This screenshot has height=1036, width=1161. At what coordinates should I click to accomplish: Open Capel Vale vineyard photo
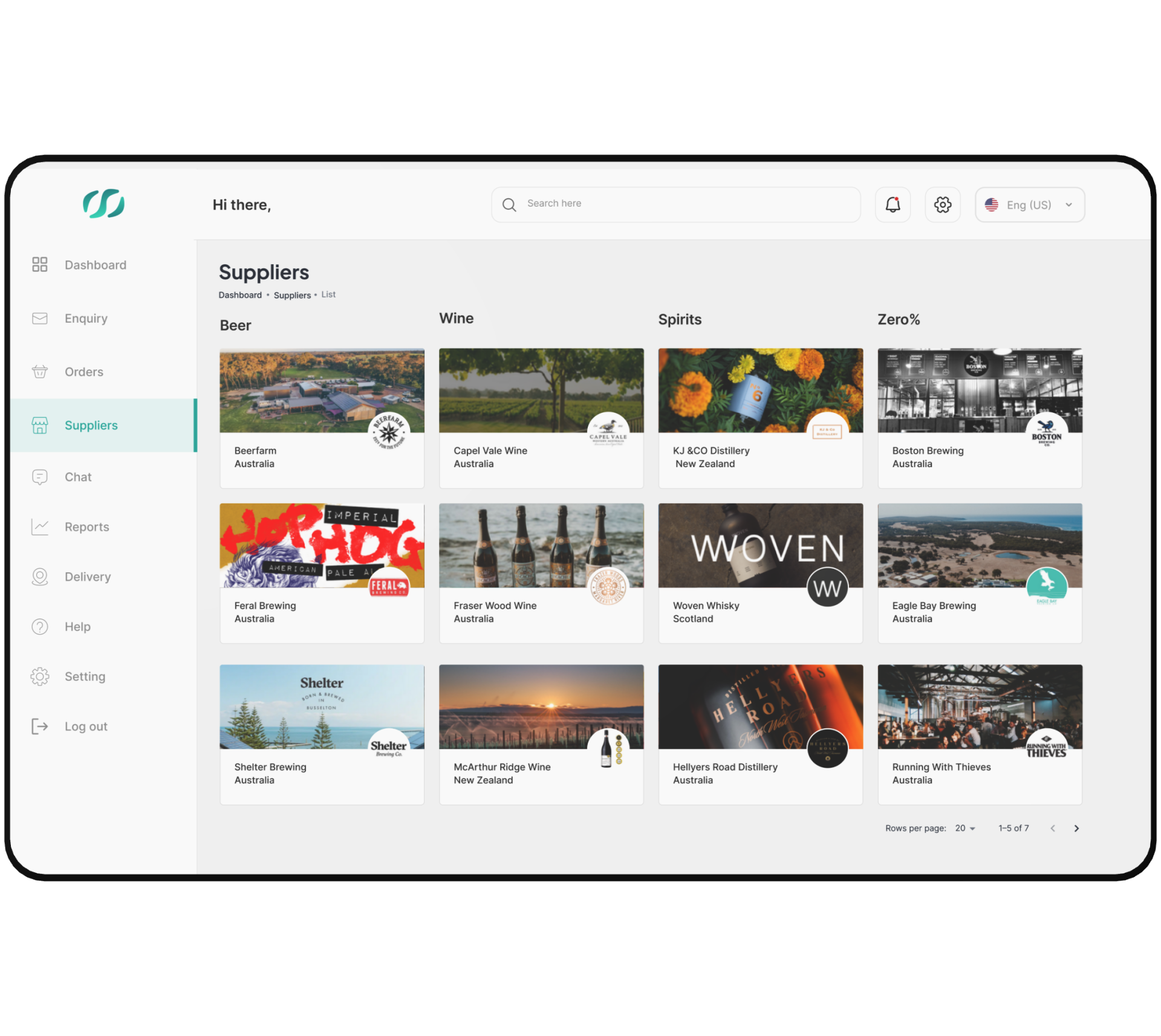tap(541, 390)
